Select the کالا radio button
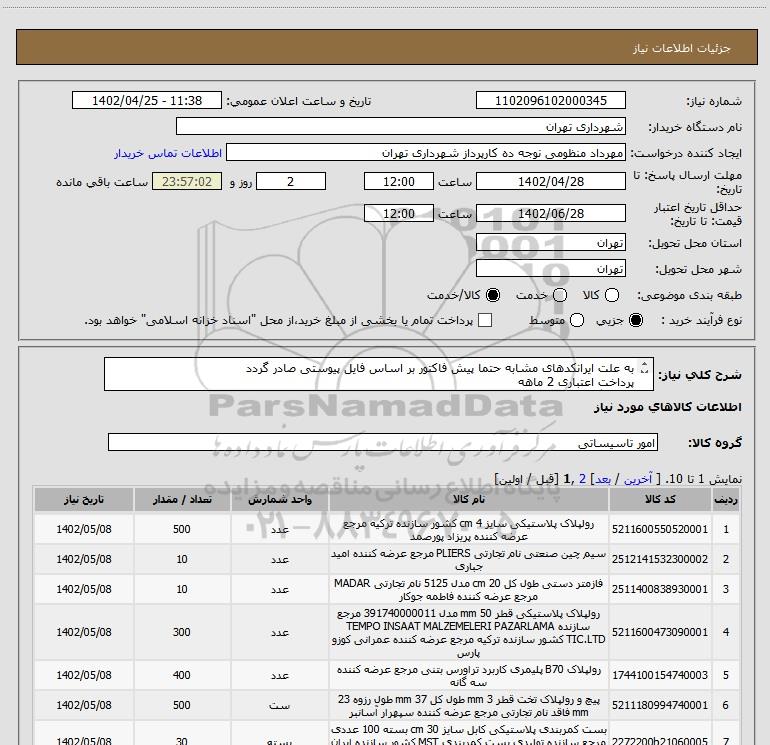Viewport: 770px width, 745px height. tap(612, 295)
